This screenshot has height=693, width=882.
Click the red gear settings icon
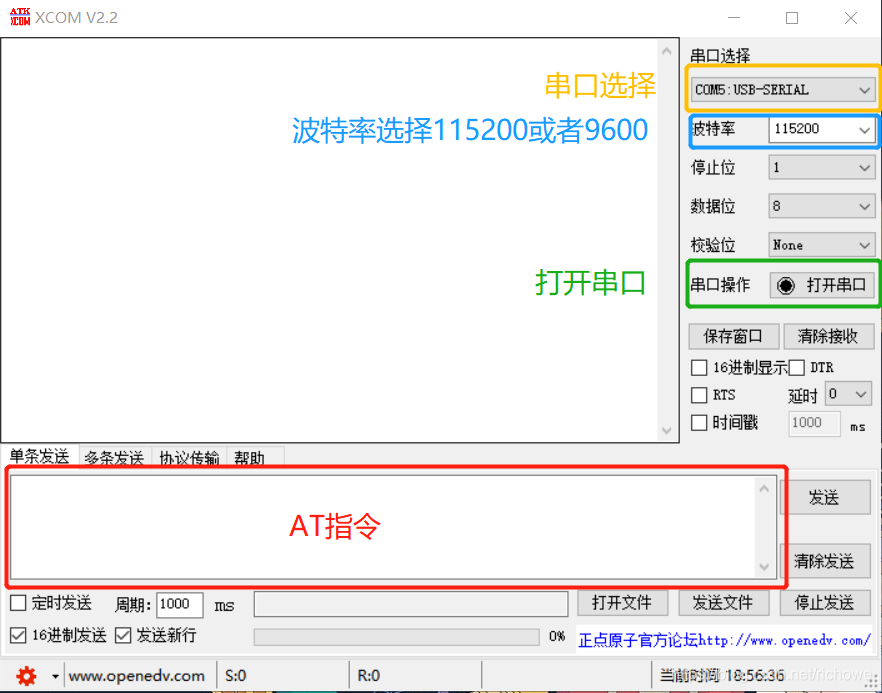pyautogui.click(x=26, y=676)
